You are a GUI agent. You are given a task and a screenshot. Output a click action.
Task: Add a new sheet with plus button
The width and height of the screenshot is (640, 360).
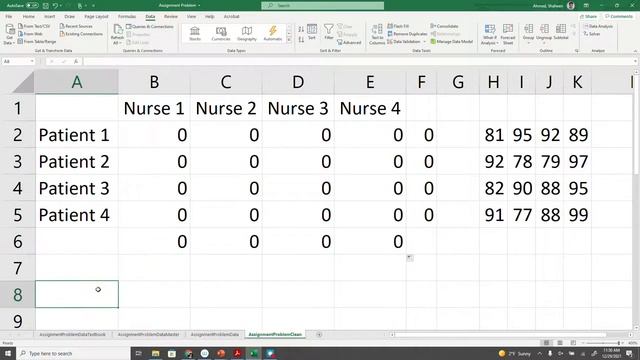tap(319, 335)
